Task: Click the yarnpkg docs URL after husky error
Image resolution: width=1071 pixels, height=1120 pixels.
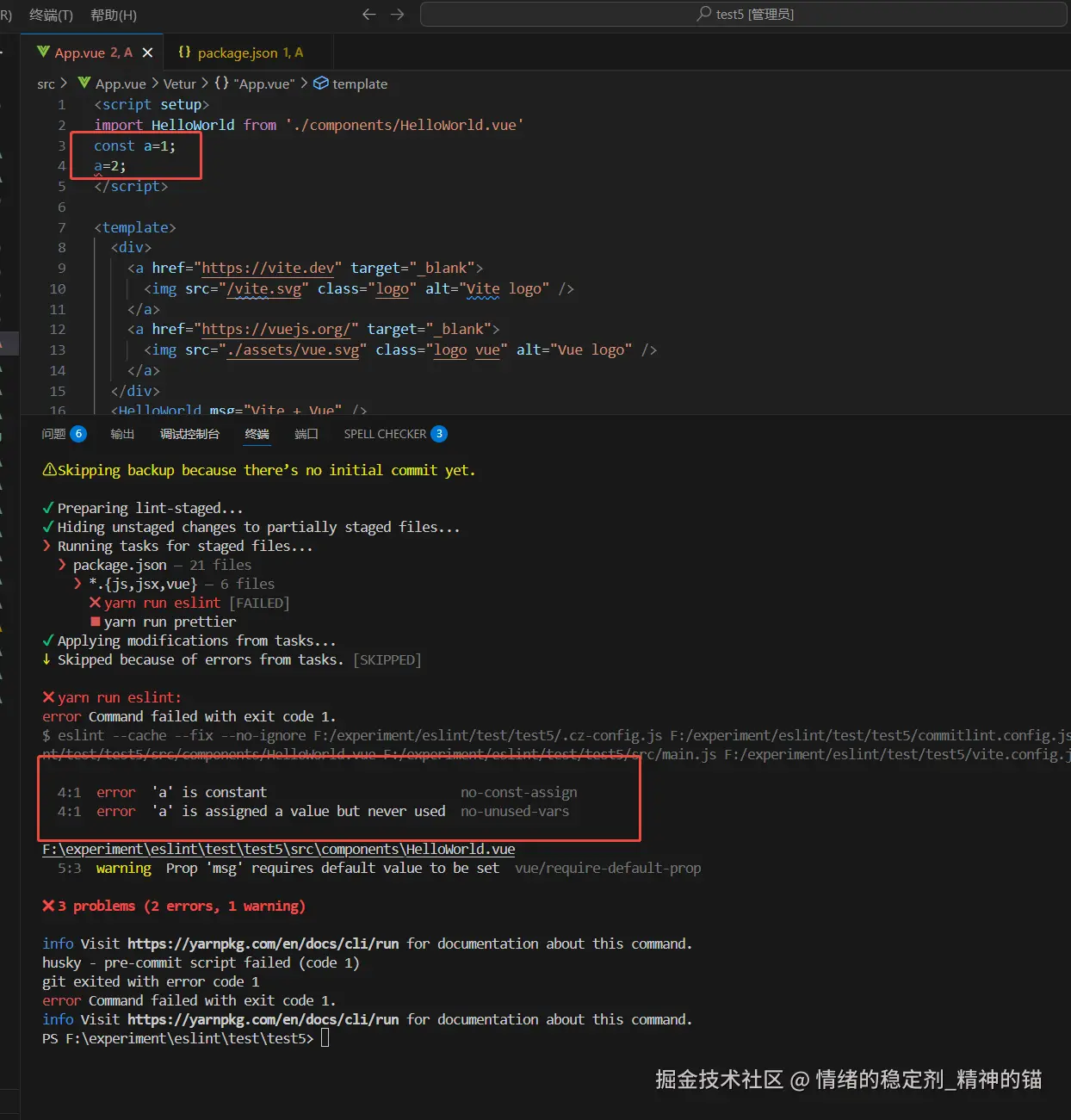Action: click(263, 1019)
